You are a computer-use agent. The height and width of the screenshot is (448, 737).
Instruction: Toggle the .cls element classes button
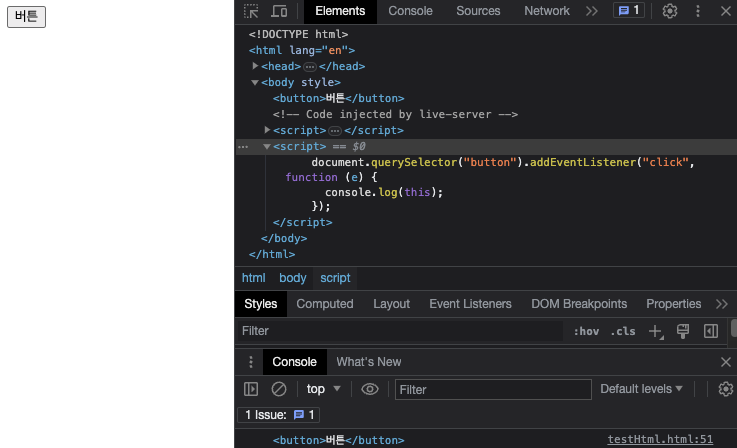click(623, 331)
